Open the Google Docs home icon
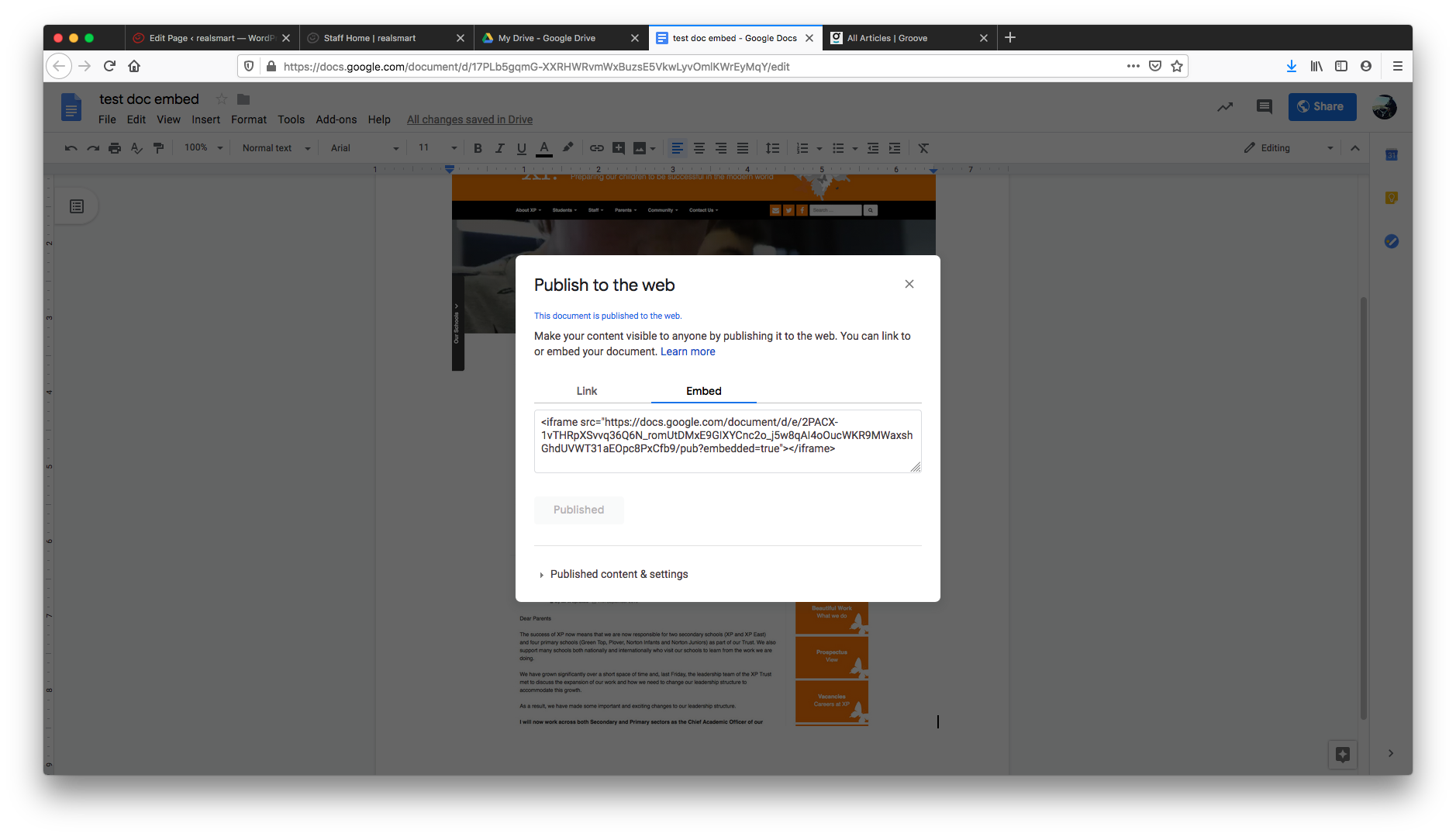This screenshot has height=837, width=1456. (71, 107)
